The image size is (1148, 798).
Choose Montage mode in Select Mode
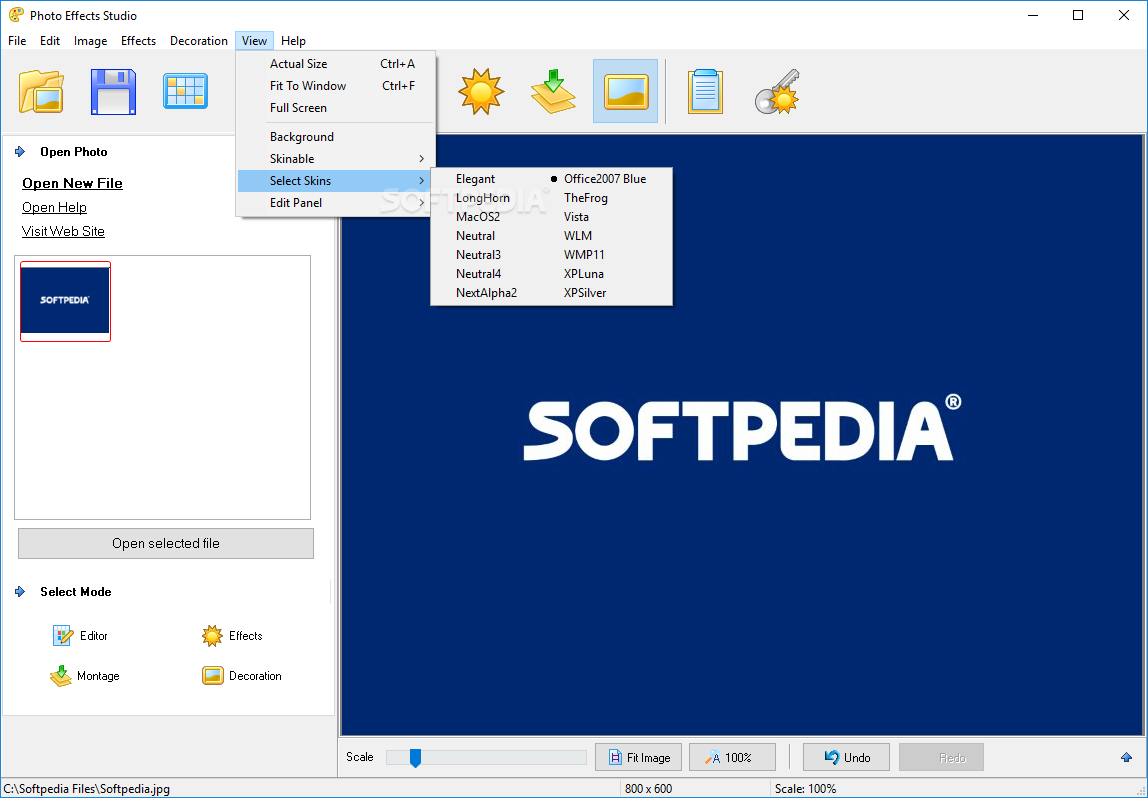(x=84, y=676)
